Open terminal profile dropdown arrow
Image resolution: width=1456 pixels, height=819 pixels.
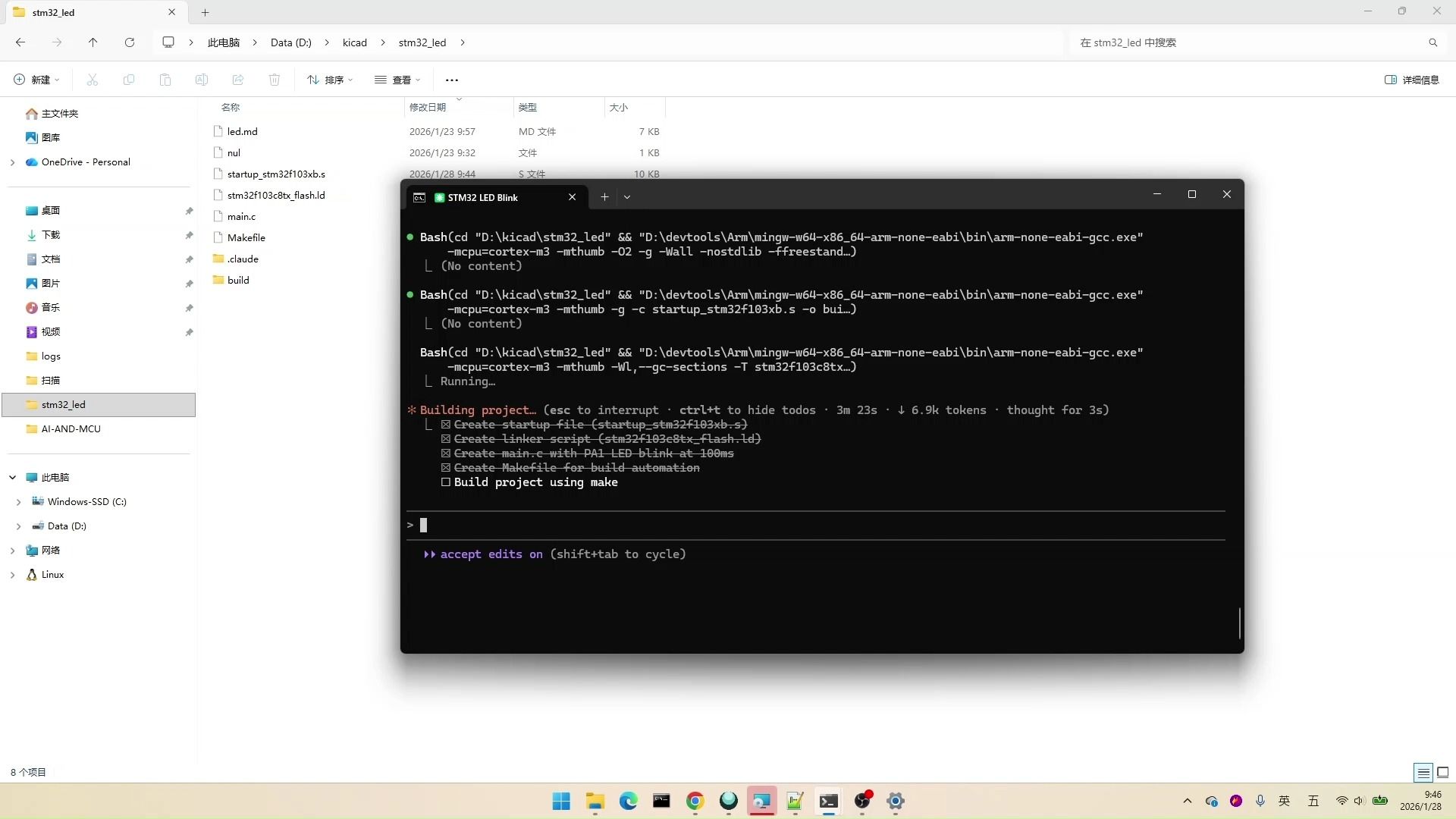[627, 197]
